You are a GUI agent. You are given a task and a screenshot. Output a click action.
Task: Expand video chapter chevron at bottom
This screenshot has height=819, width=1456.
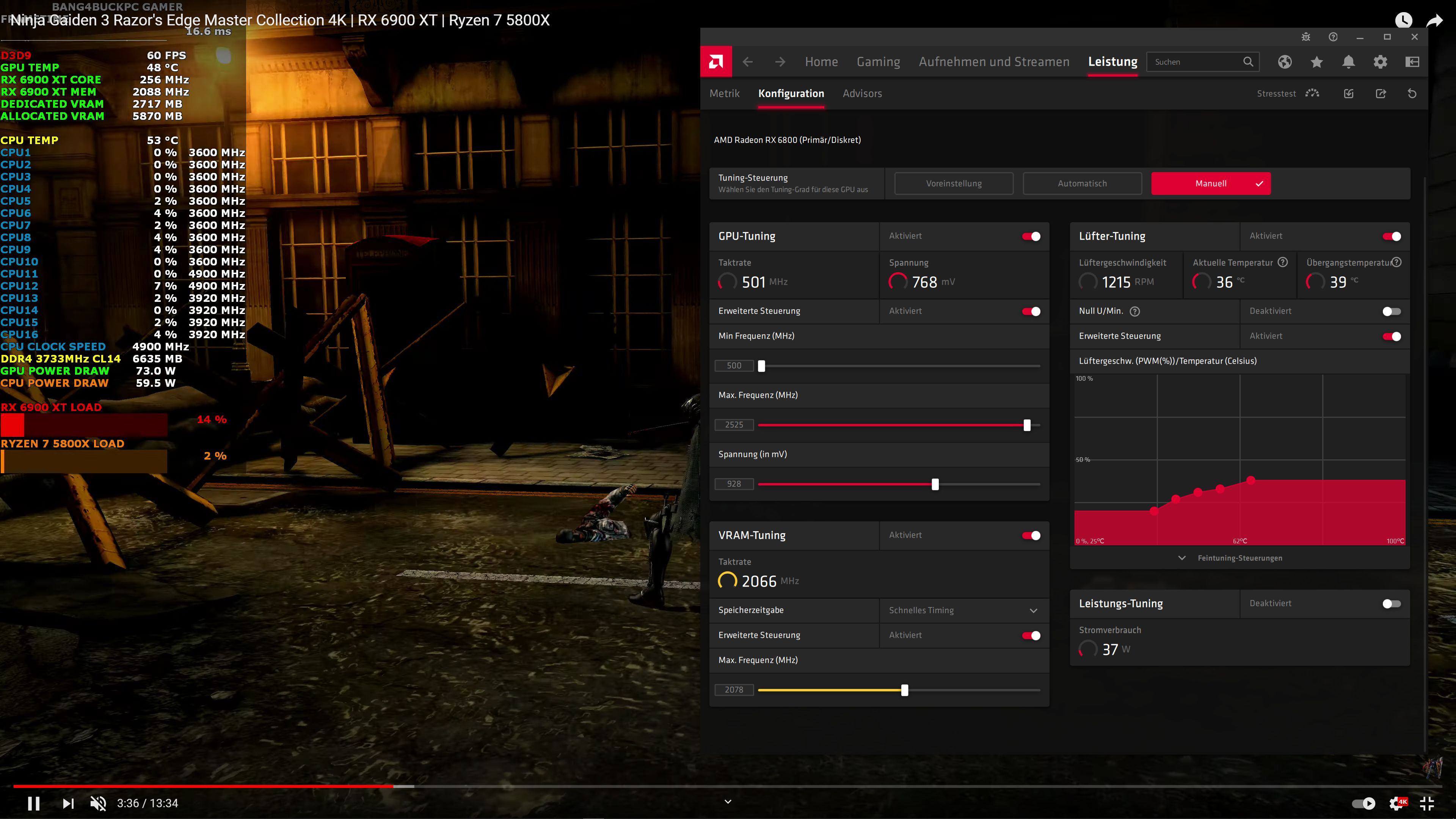click(728, 802)
